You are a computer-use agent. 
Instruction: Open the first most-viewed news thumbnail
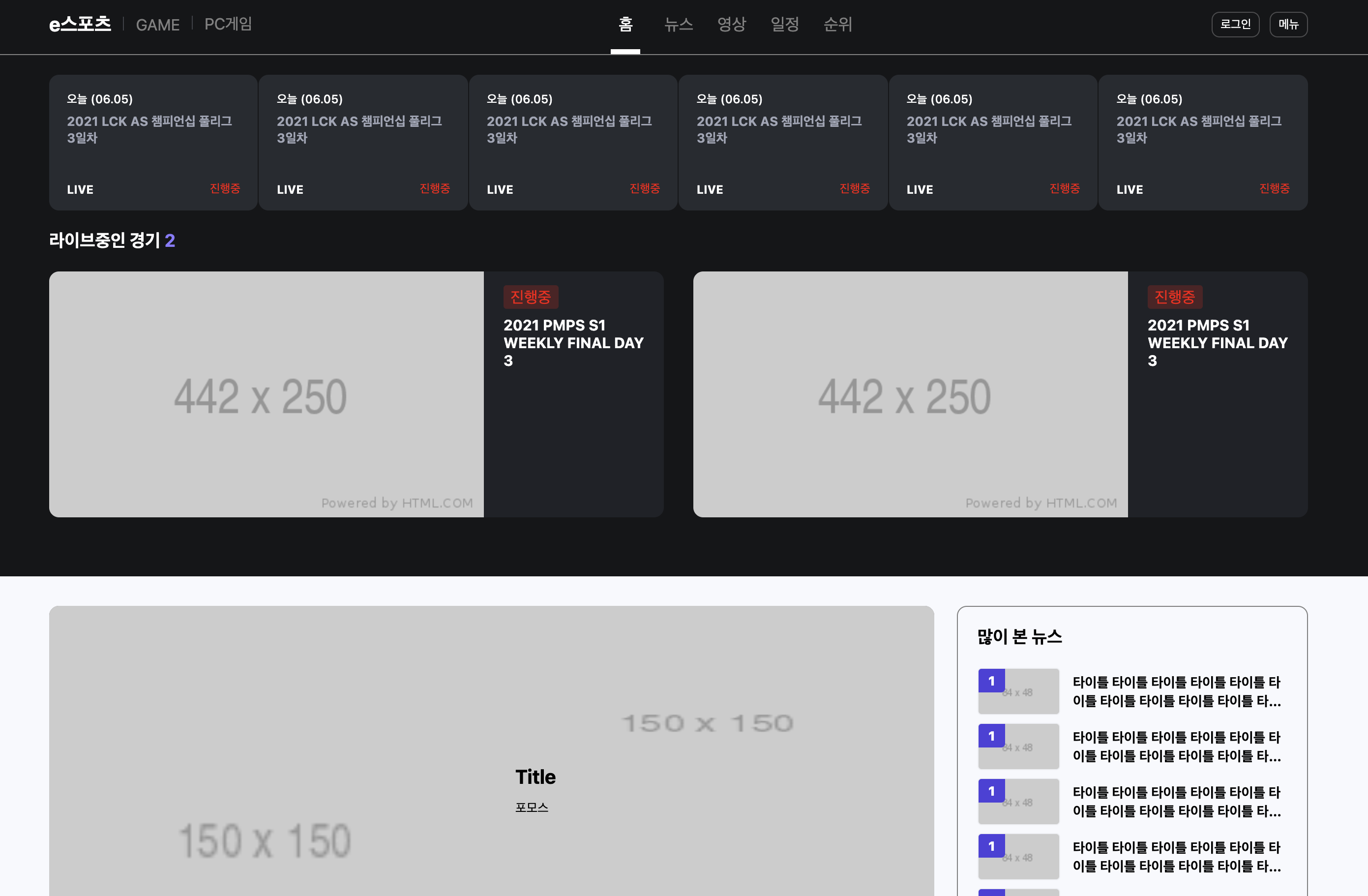(1018, 691)
